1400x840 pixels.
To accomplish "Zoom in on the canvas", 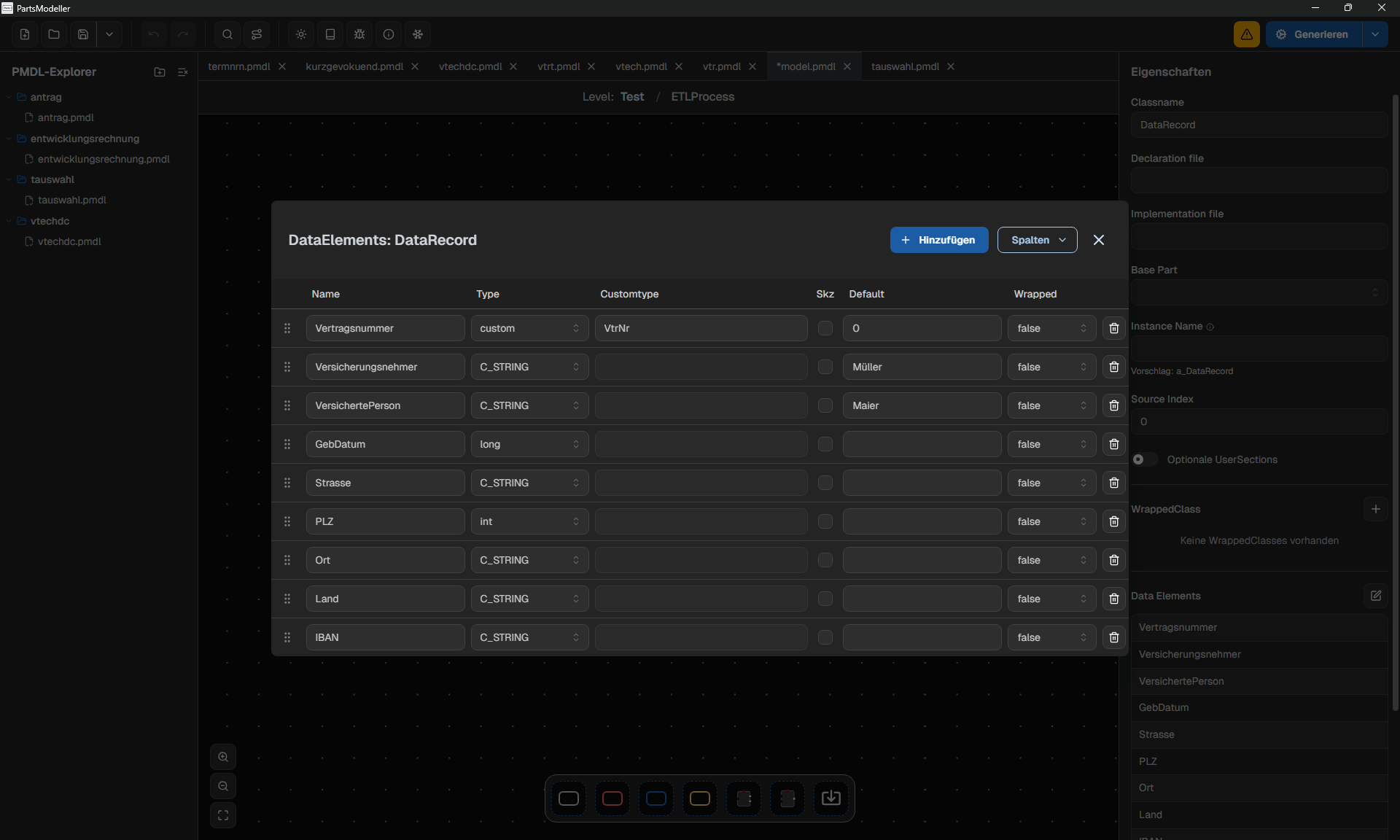I will point(223,757).
